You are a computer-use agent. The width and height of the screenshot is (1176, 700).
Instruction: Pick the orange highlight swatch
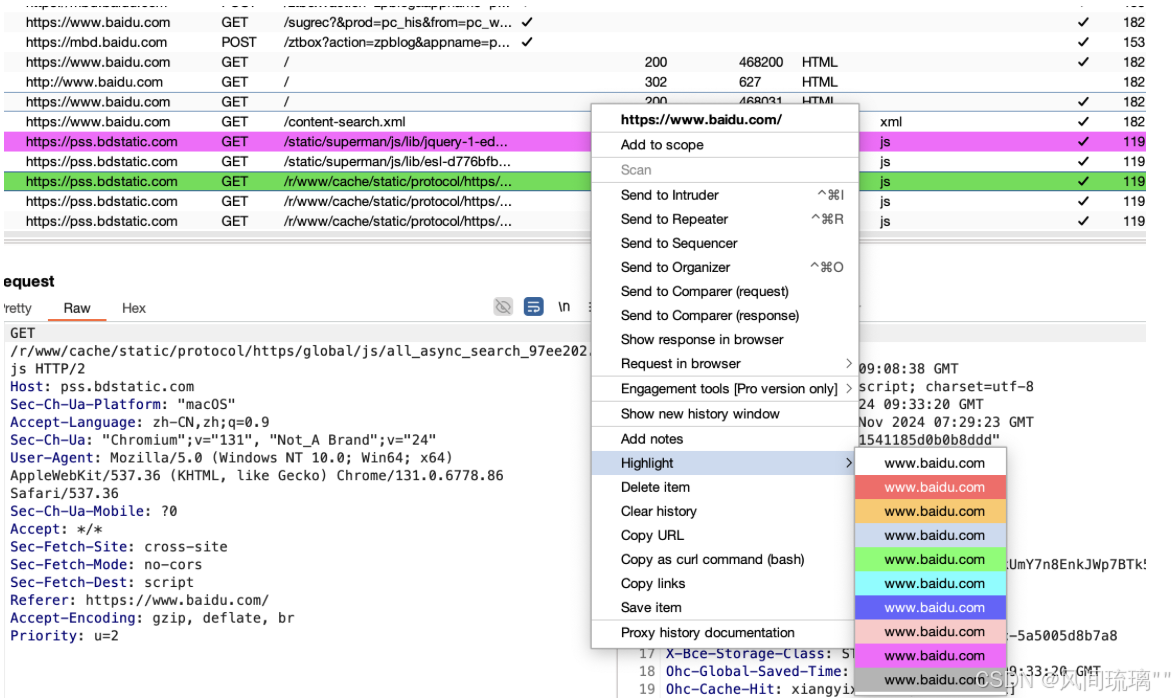(x=930, y=511)
